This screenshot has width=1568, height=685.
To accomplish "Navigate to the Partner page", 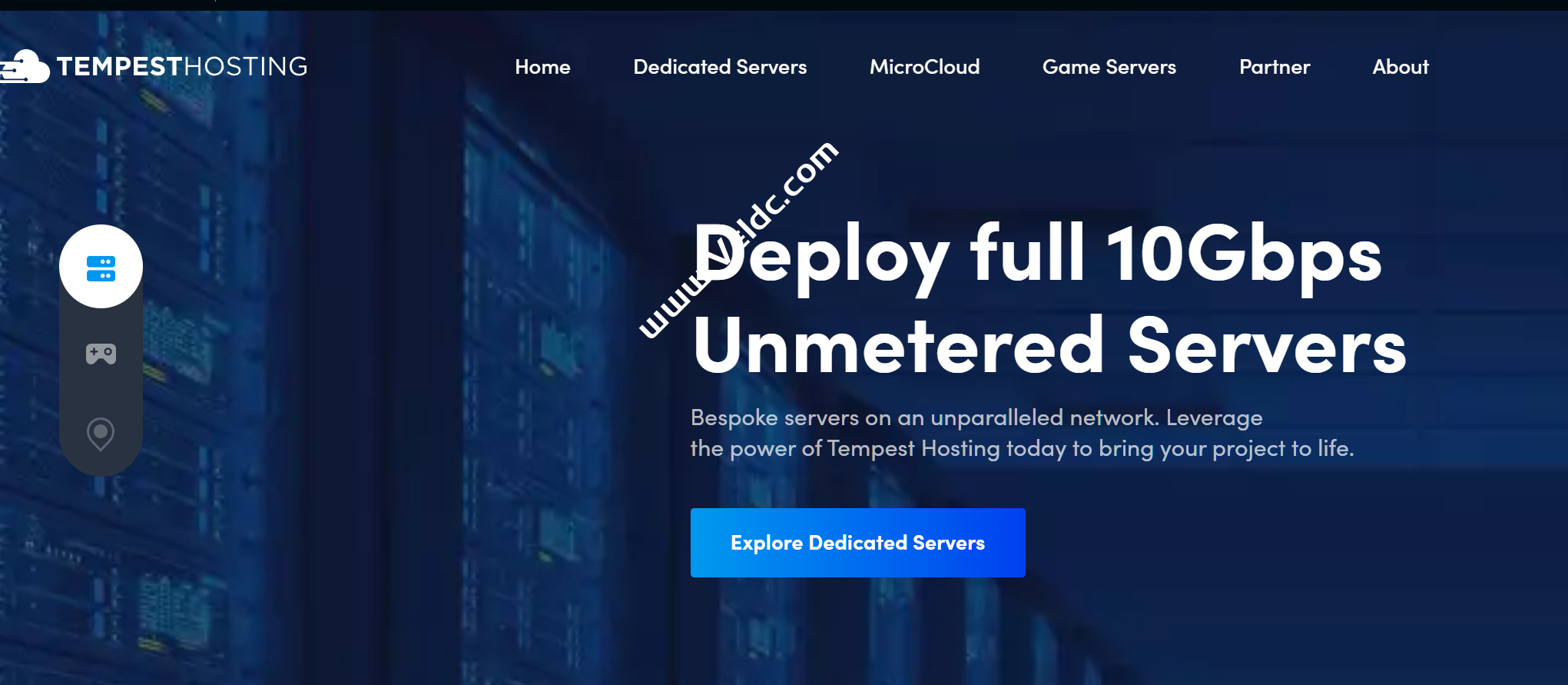I will (1275, 67).
